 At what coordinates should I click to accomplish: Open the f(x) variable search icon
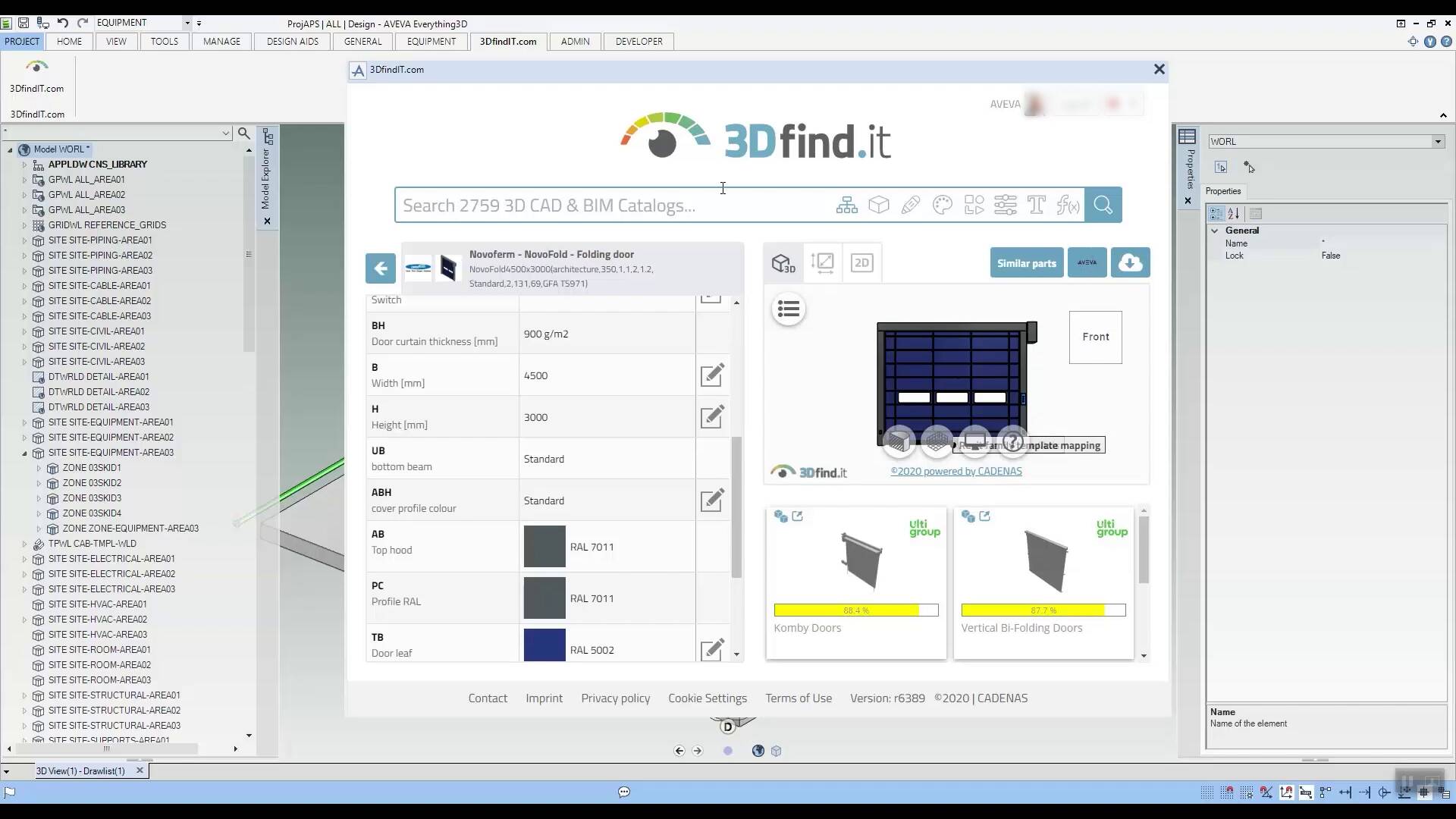tap(1068, 205)
